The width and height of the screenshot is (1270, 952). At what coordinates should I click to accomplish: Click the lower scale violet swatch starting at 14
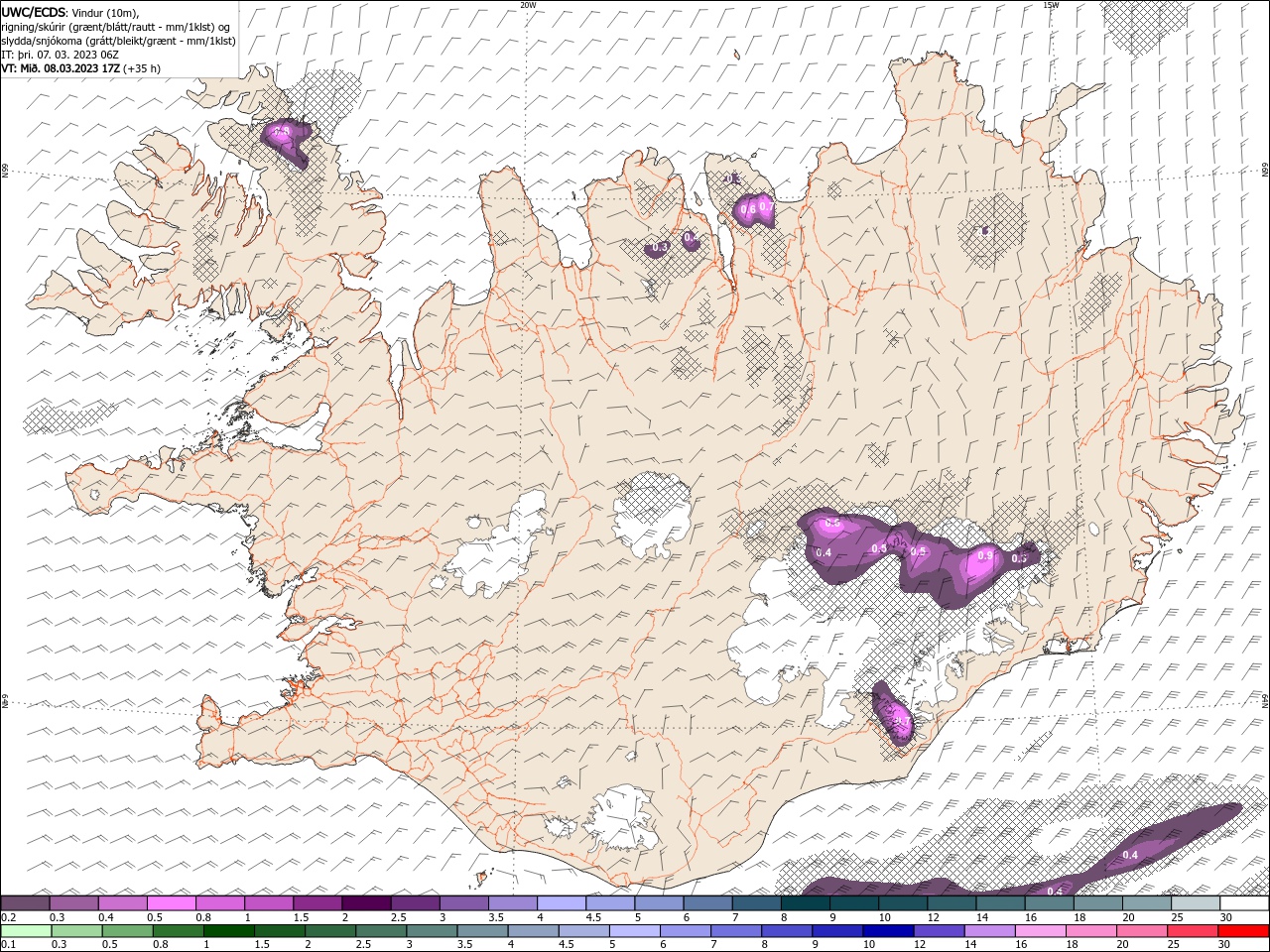point(989,931)
